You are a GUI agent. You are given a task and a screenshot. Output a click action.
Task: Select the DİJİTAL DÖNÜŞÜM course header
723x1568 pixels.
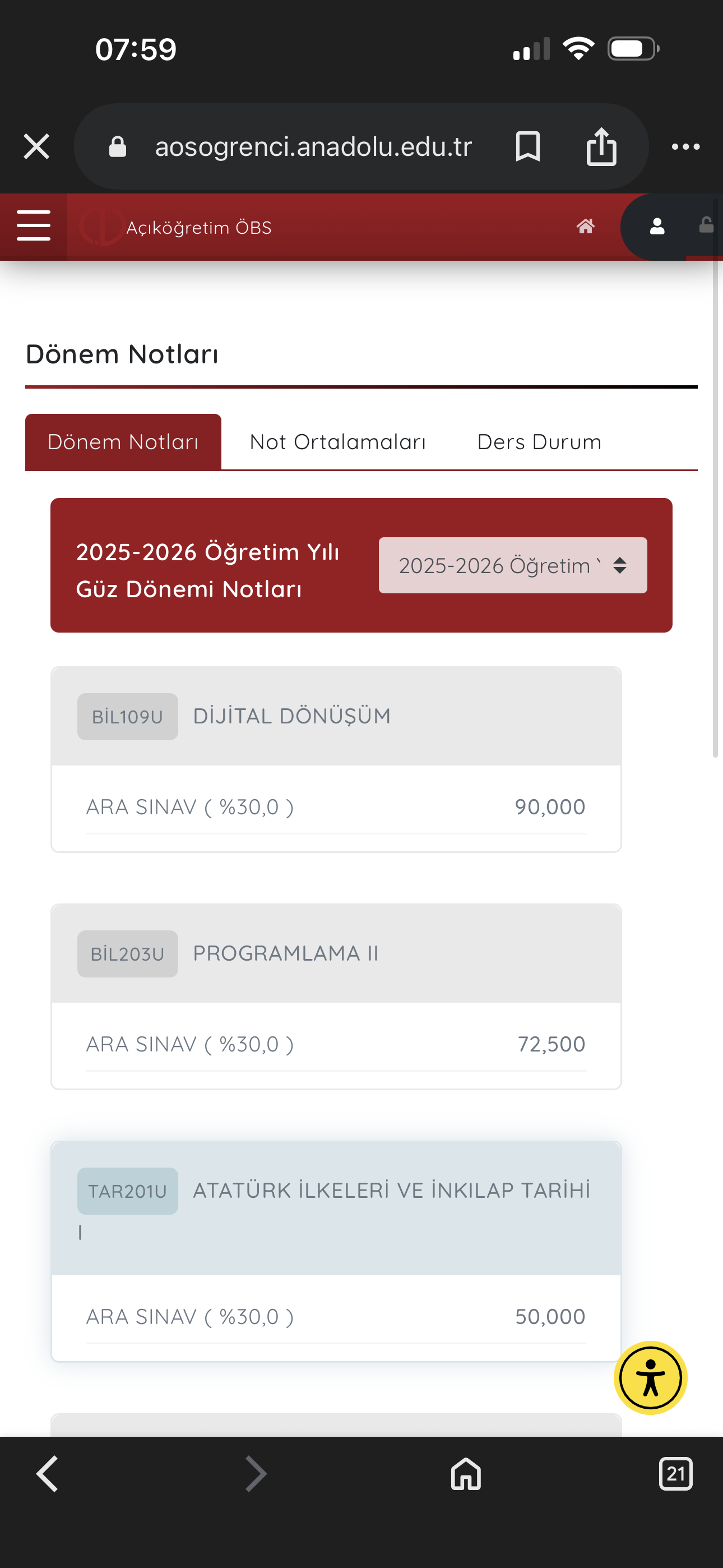click(336, 717)
